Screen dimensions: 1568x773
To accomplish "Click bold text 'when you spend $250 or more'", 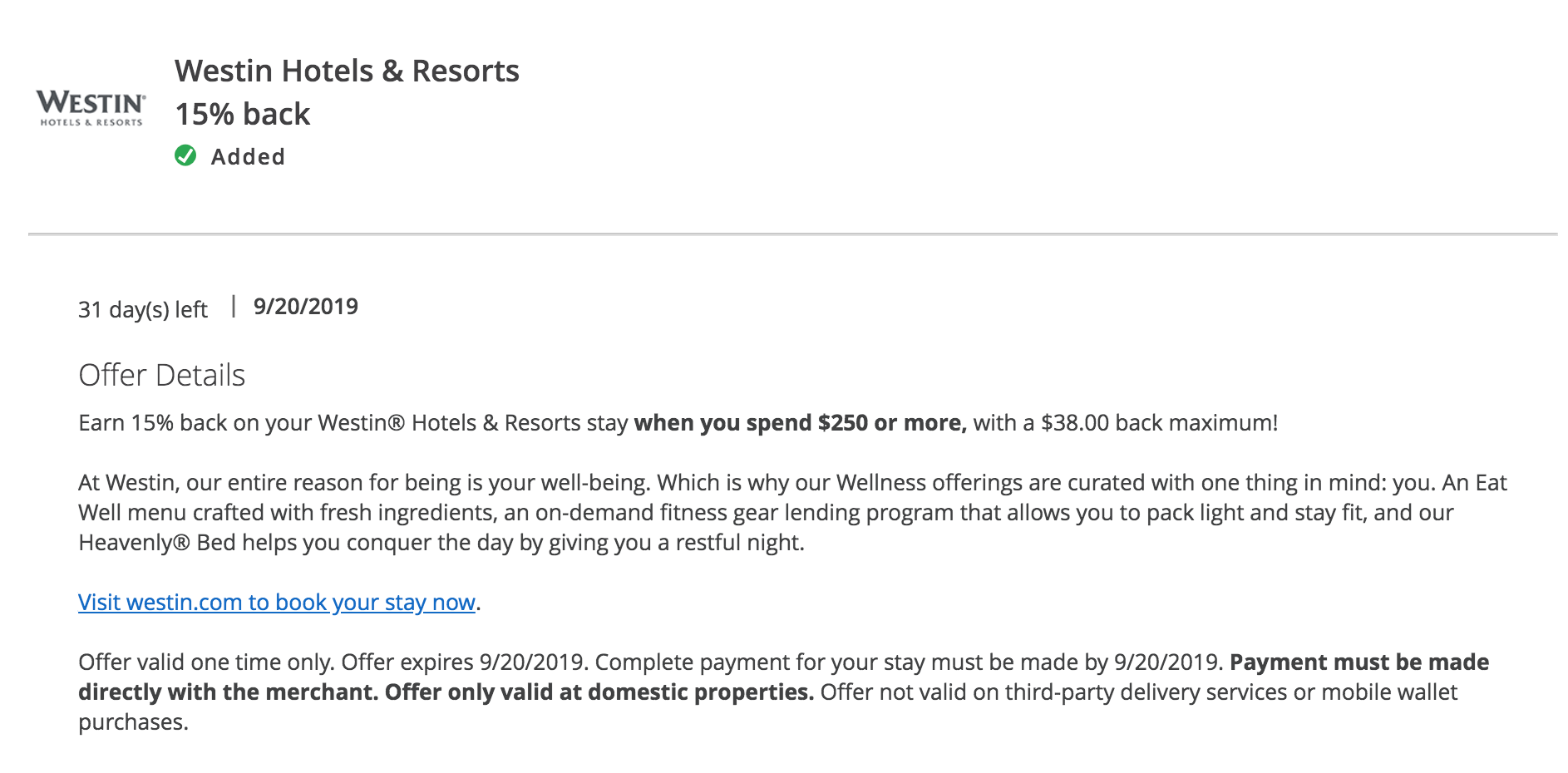I will (x=798, y=423).
